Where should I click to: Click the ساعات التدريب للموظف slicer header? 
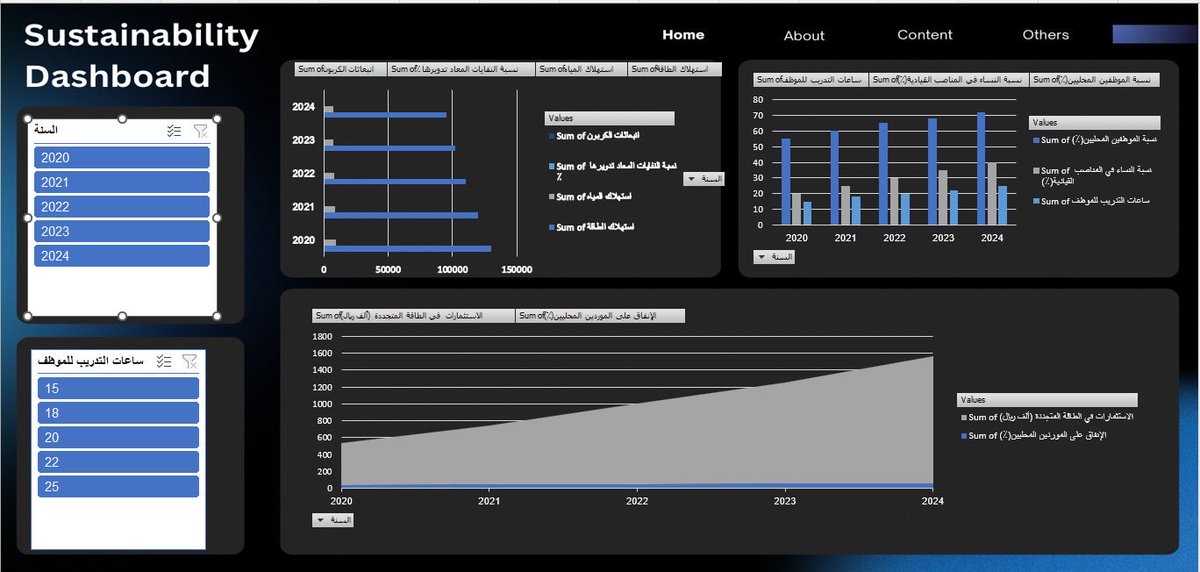90,361
